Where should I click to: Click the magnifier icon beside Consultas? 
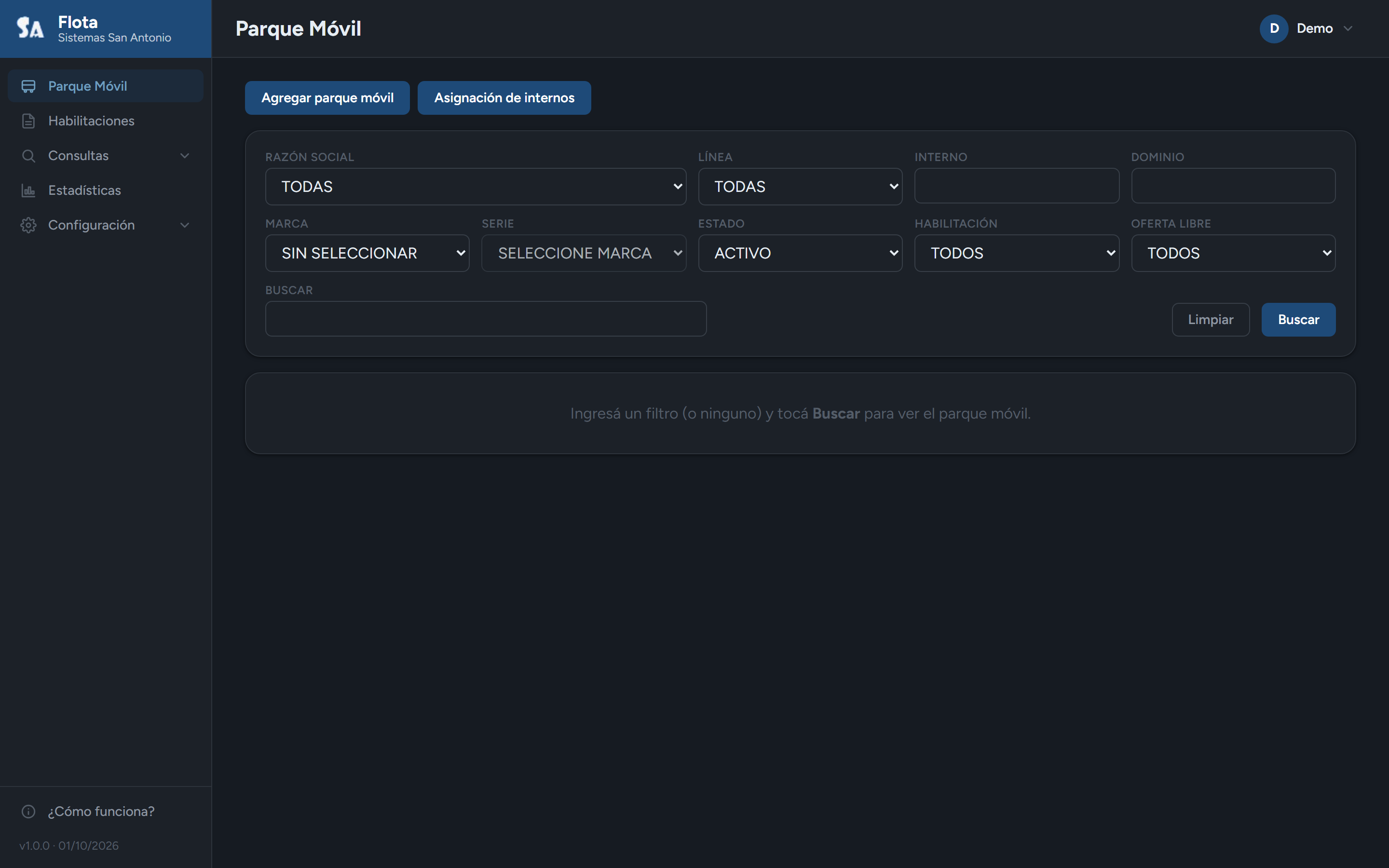pos(28,156)
